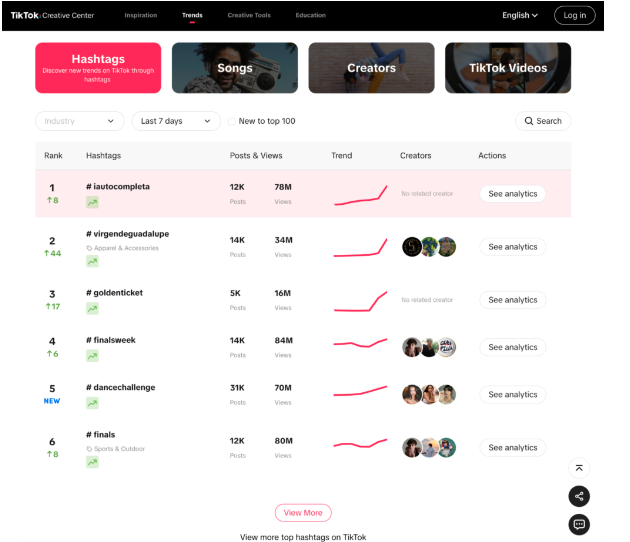Click trending-up icon under virgendeguadalupe
The image size is (630, 542).
click(x=92, y=262)
